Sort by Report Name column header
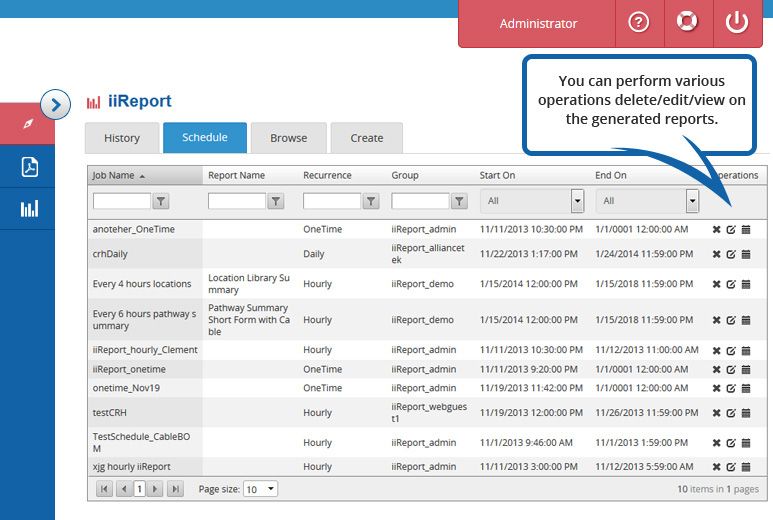Image resolution: width=773 pixels, height=520 pixels. click(236, 175)
